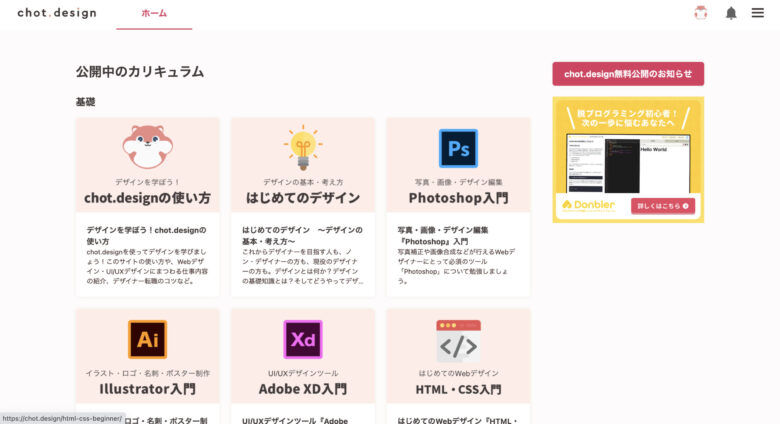780x424 pixels.
Task: Open chot.designの使い方 card title
Action: pos(148,198)
